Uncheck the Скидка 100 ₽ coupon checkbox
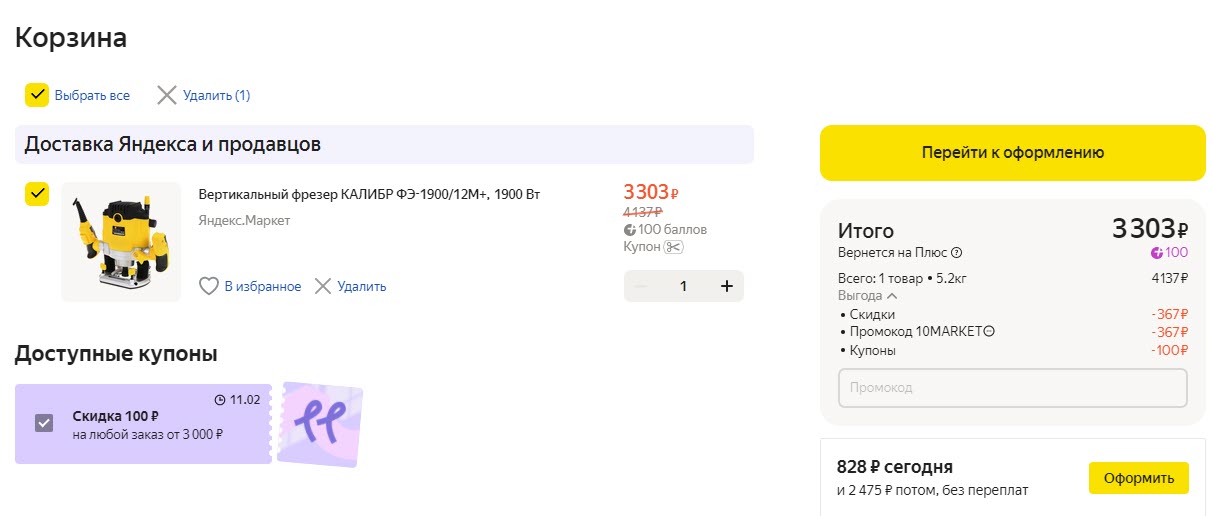Image resolution: width=1212 pixels, height=516 pixels. pyautogui.click(x=44, y=423)
